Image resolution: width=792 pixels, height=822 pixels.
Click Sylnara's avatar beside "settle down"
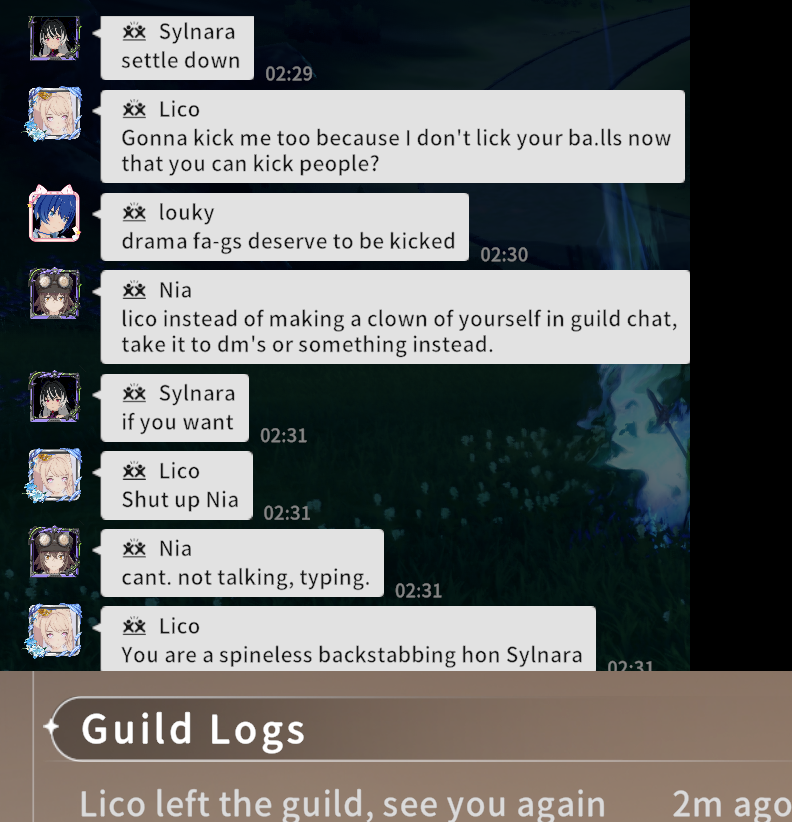(55, 38)
